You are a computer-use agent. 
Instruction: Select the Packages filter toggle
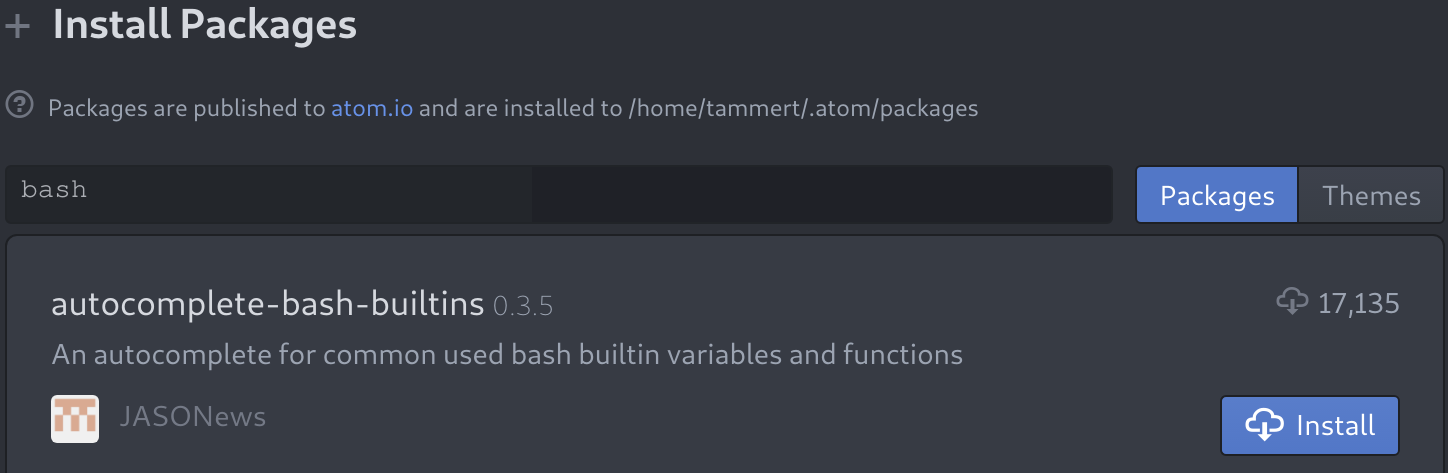click(x=1217, y=195)
